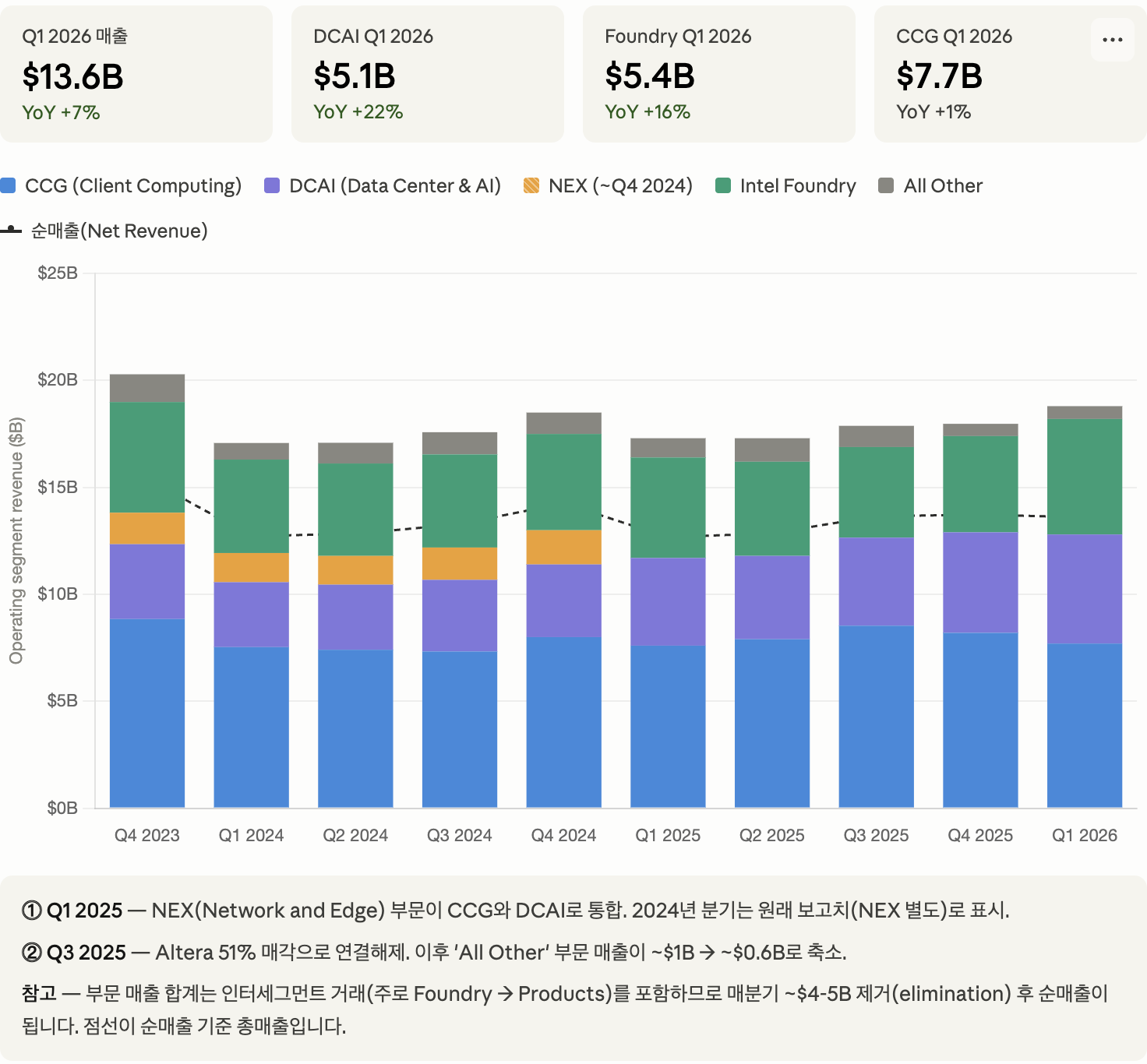Viewport: 1147px width, 1064px height.
Task: Click the "Q2 2024" x-axis label
Action: [355, 835]
